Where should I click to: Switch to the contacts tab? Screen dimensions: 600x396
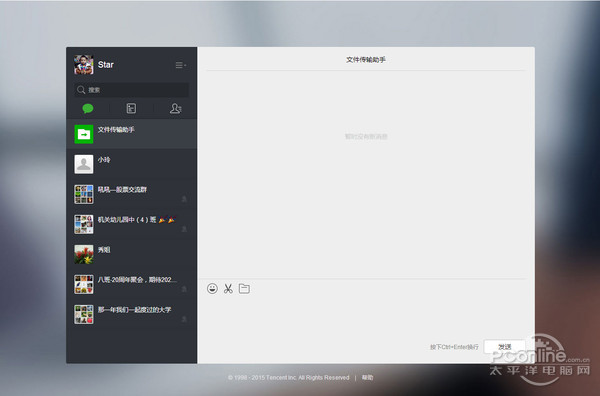[x=175, y=109]
